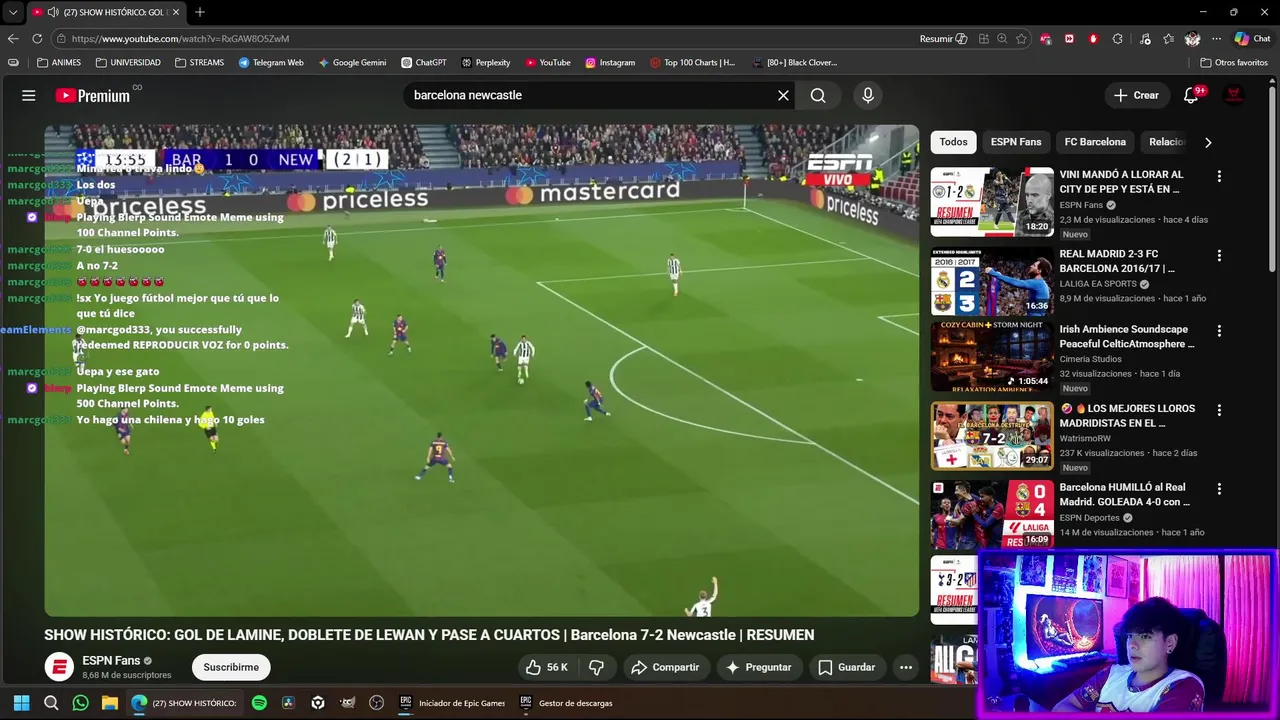Viewport: 1280px width, 720px height.
Task: Open media control music note icon
Action: 1145,39
